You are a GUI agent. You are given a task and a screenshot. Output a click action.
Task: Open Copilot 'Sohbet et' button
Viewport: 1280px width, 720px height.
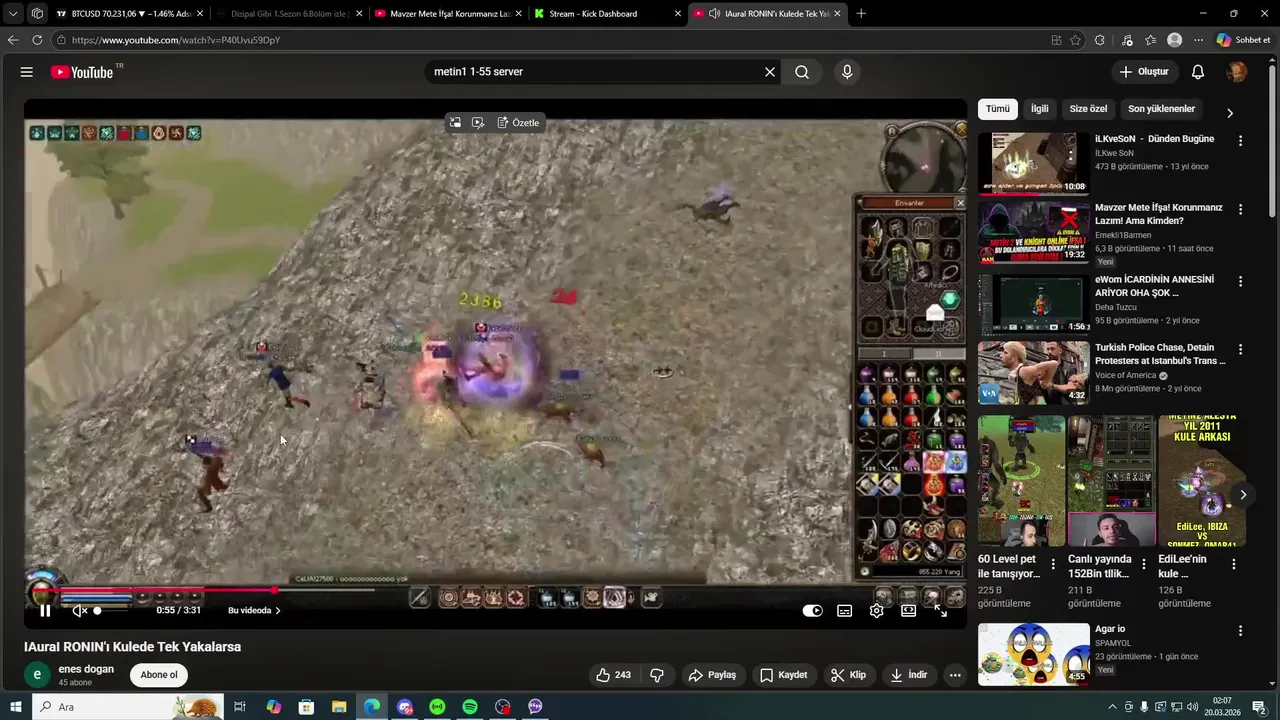(1243, 40)
